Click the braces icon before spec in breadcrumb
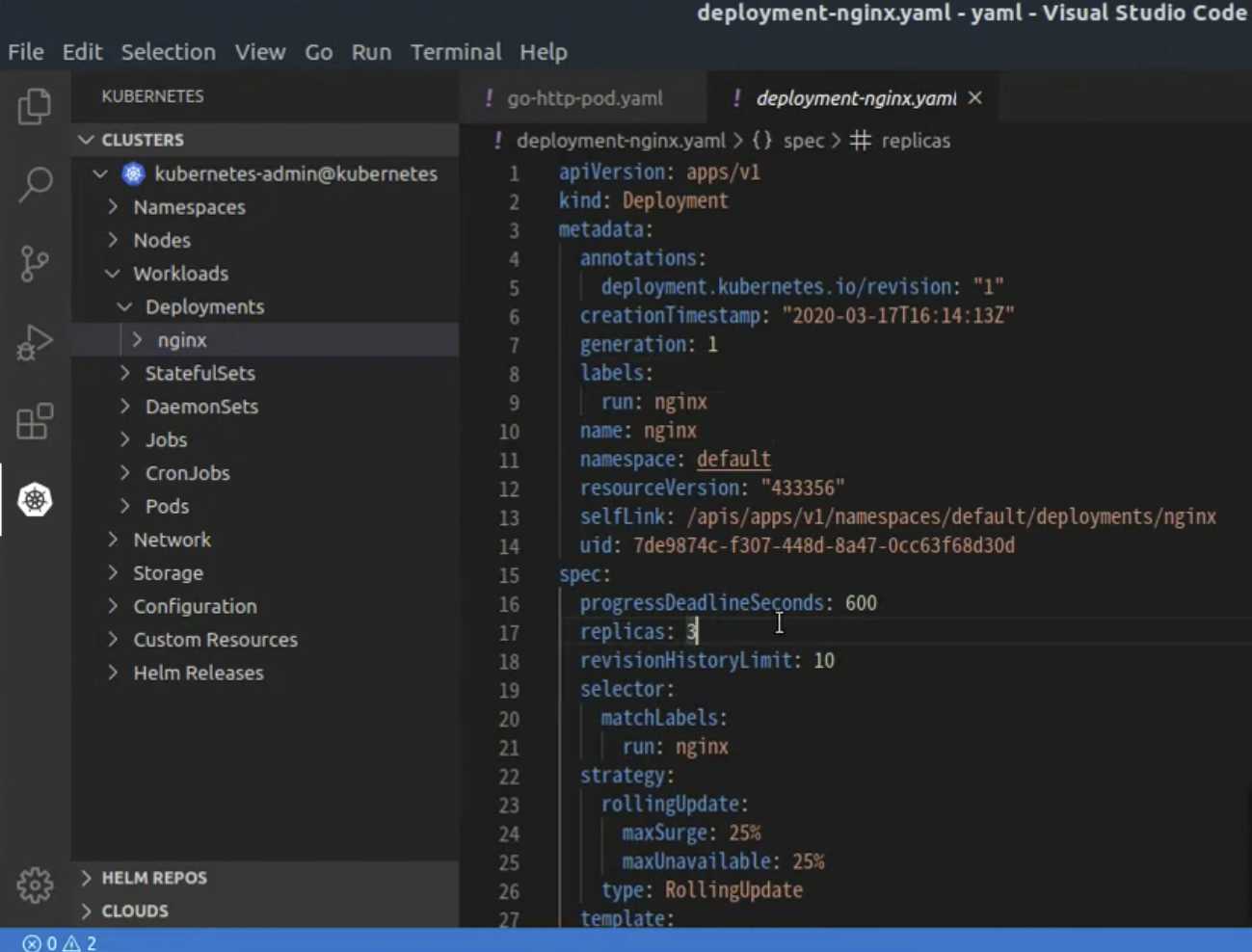This screenshot has width=1252, height=952. (x=762, y=141)
